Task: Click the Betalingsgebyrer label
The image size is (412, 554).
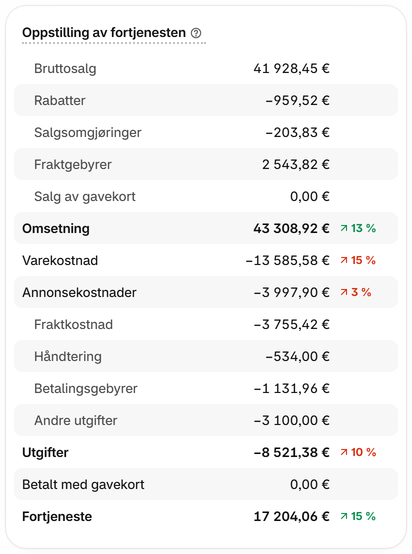Action: tap(86, 389)
